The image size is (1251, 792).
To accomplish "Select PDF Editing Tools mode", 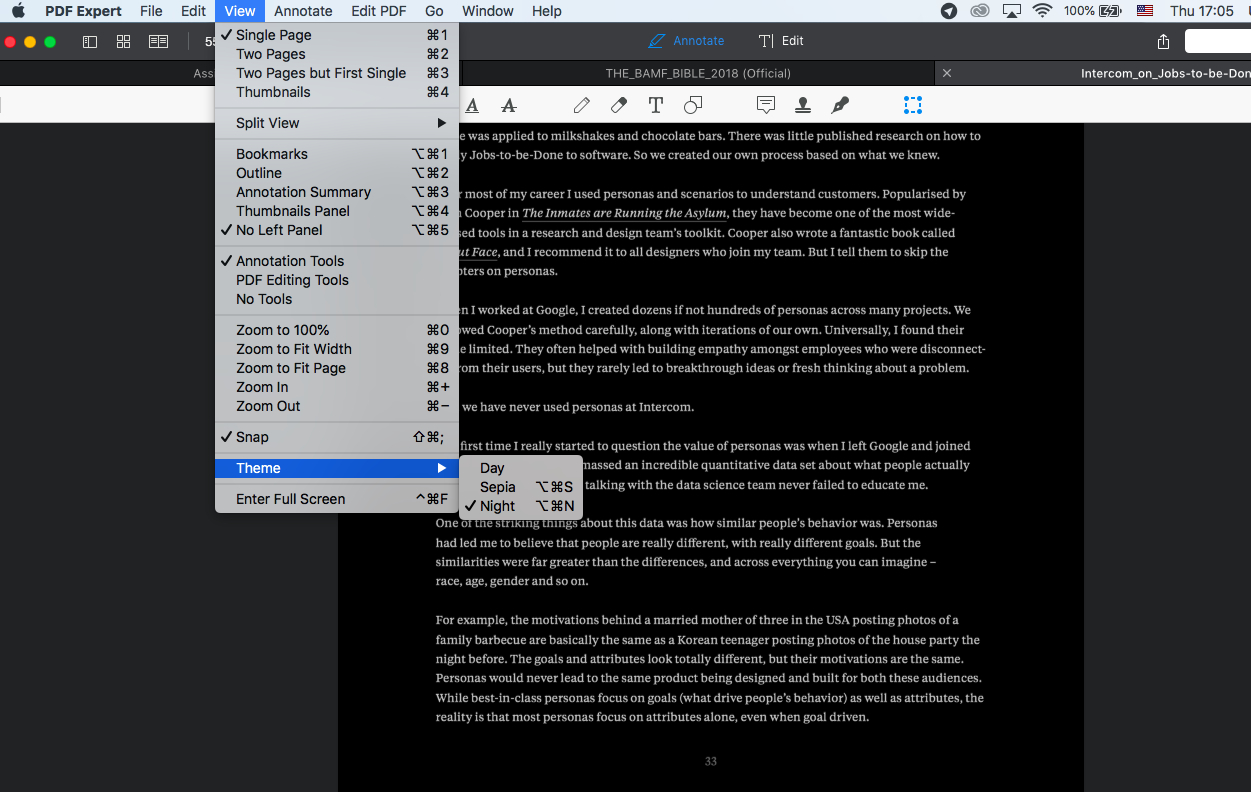I will pos(294,280).
